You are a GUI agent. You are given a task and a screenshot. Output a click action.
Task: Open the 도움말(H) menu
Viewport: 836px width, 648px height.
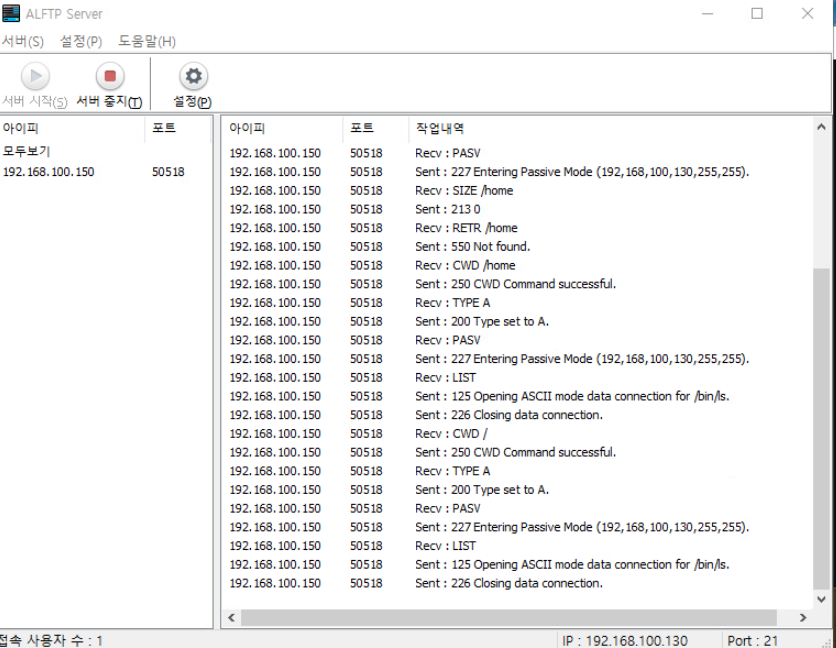point(147,42)
